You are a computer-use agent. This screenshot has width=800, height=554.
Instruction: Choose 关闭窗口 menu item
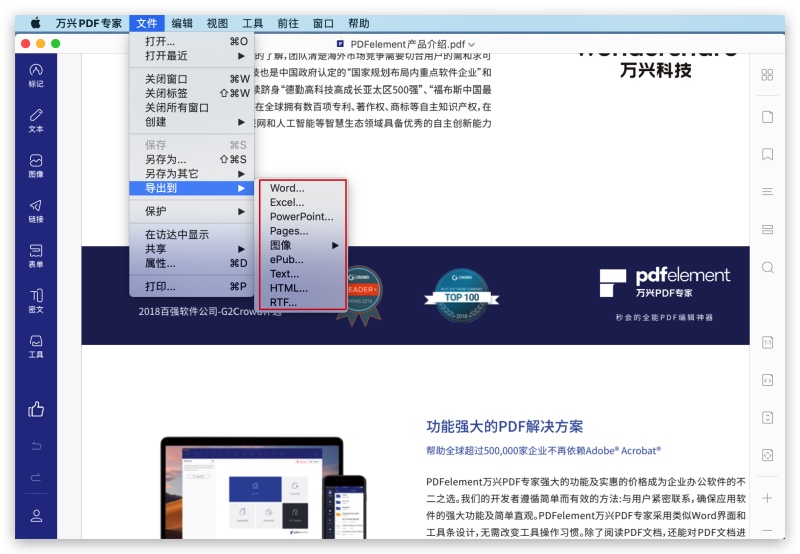(x=192, y=79)
